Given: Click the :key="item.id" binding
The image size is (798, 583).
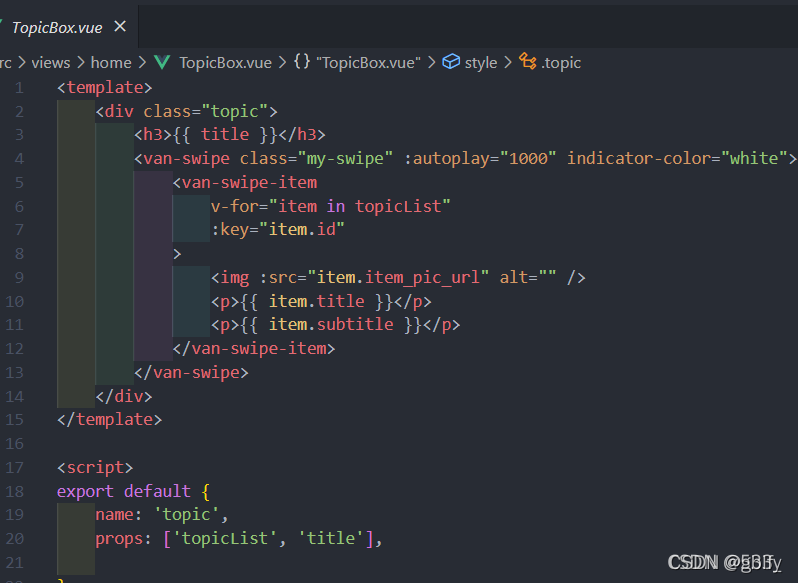Looking at the screenshot, I should click(278, 229).
